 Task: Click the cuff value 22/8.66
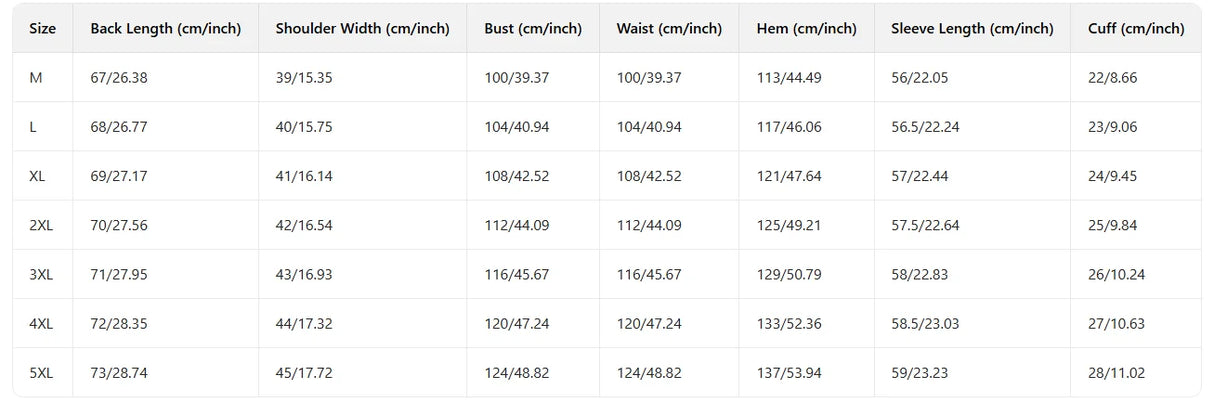coord(1112,78)
